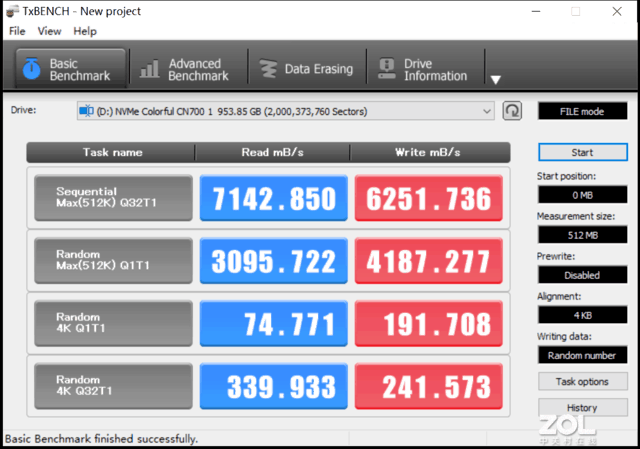Click the Start button
The image size is (640, 449).
click(x=582, y=153)
